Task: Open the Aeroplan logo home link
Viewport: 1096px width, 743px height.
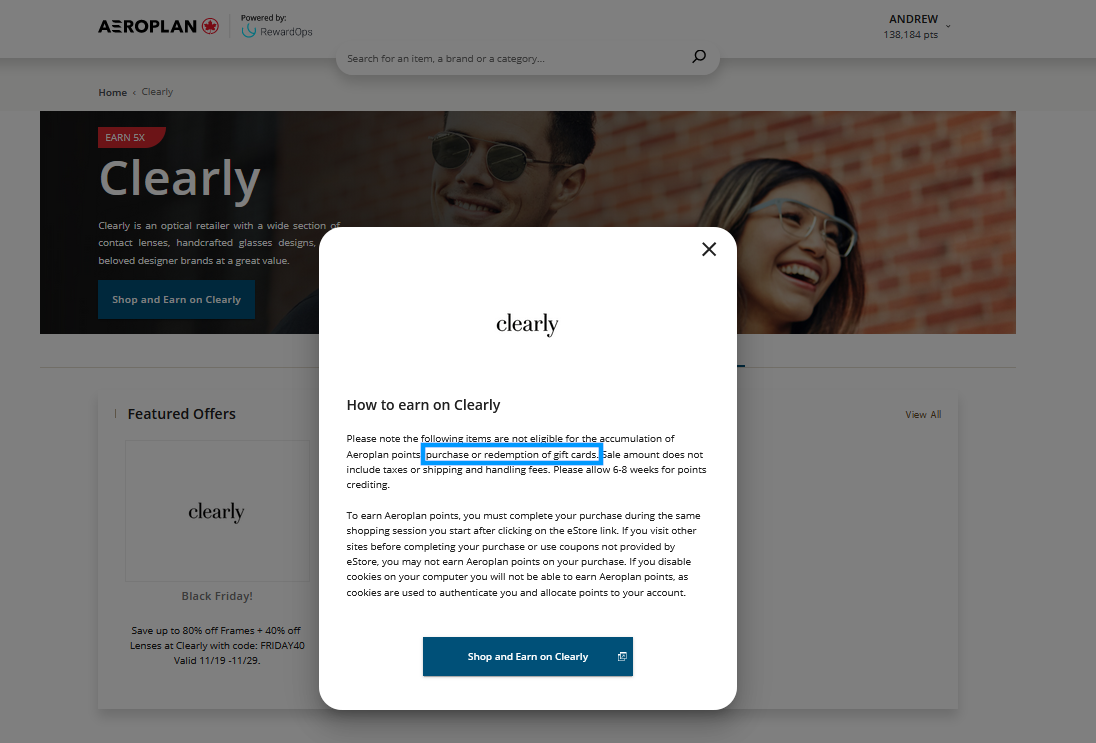Action: tap(158, 27)
